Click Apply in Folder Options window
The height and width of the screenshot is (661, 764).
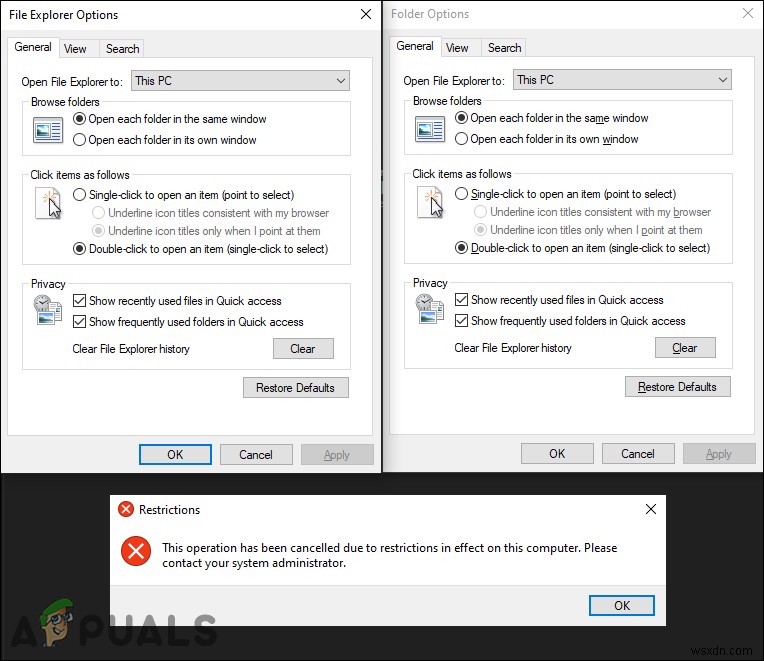[x=719, y=453]
